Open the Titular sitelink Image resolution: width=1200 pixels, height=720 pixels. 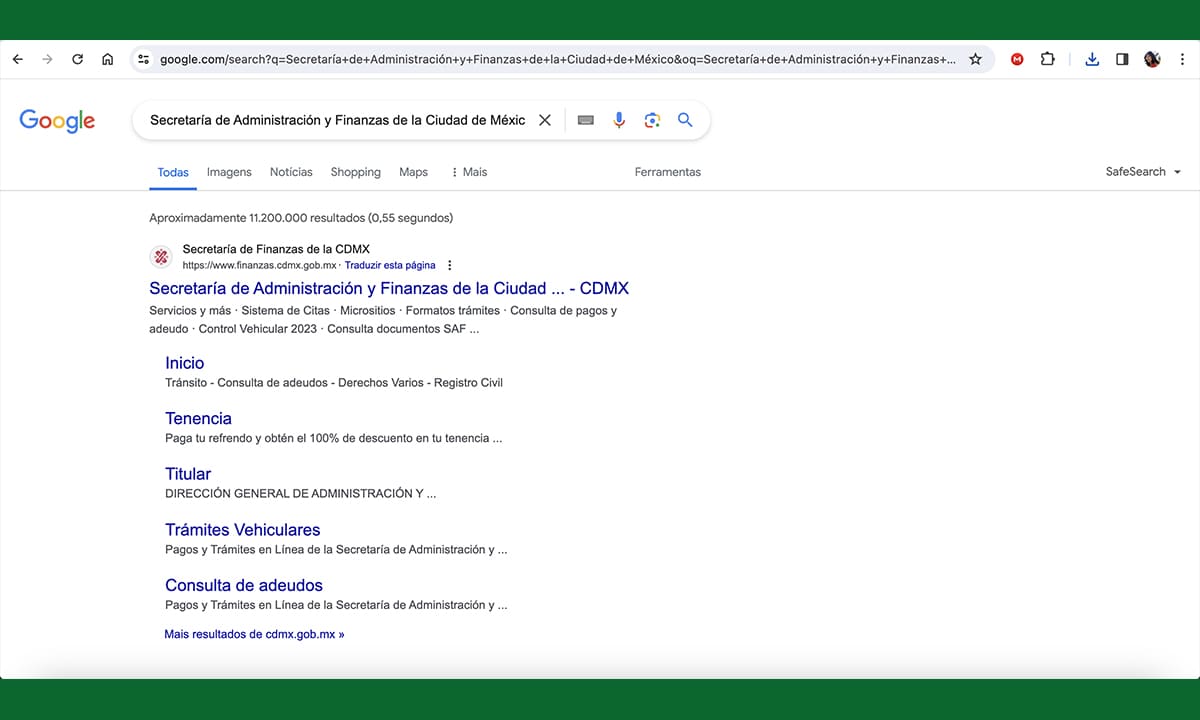tap(188, 474)
